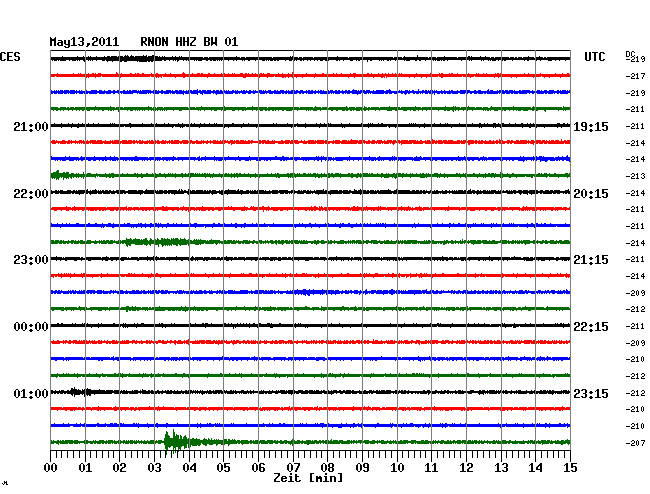Click the UTC column header

click(x=594, y=57)
